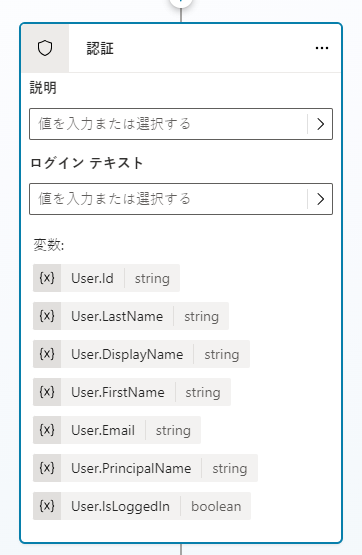Open the three-dot menu of 認証 node

(x=322, y=48)
